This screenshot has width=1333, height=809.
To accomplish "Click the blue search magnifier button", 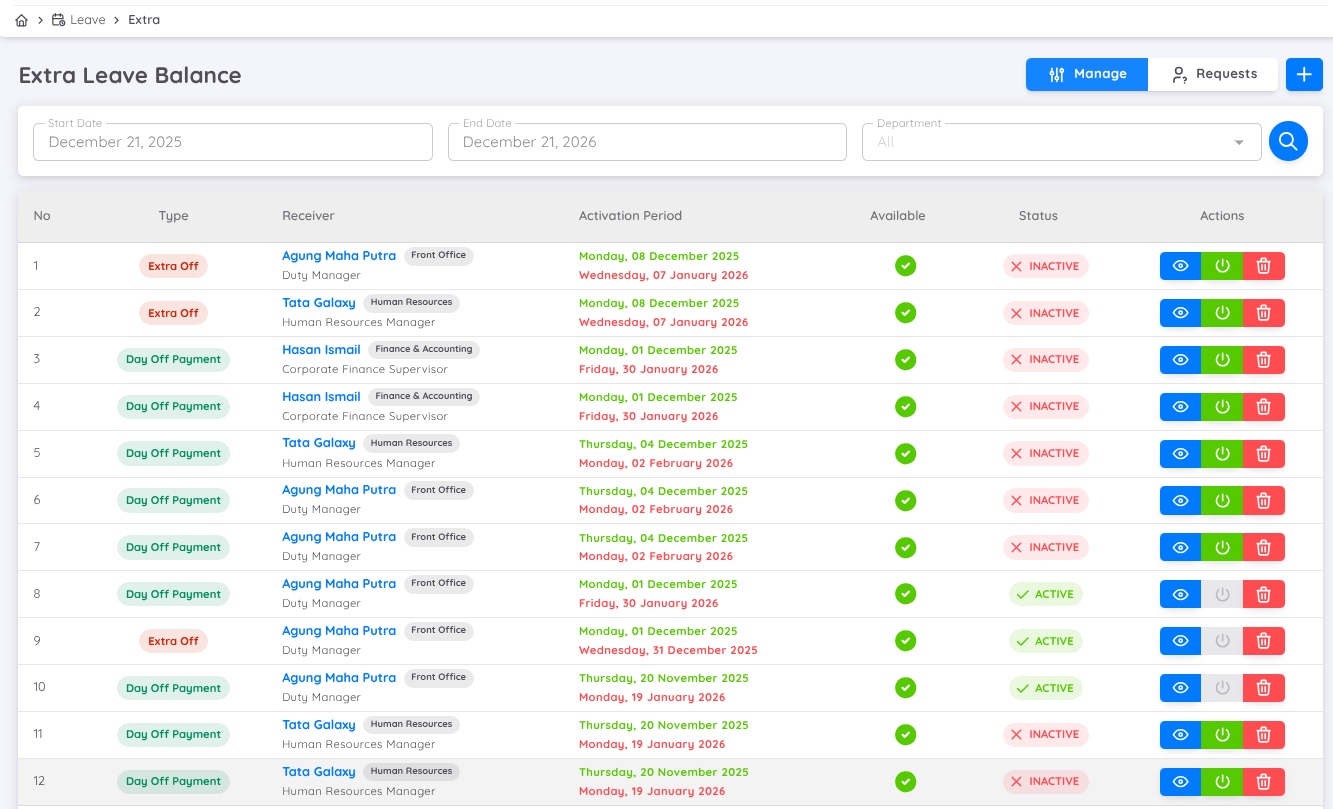I will 1288,142.
